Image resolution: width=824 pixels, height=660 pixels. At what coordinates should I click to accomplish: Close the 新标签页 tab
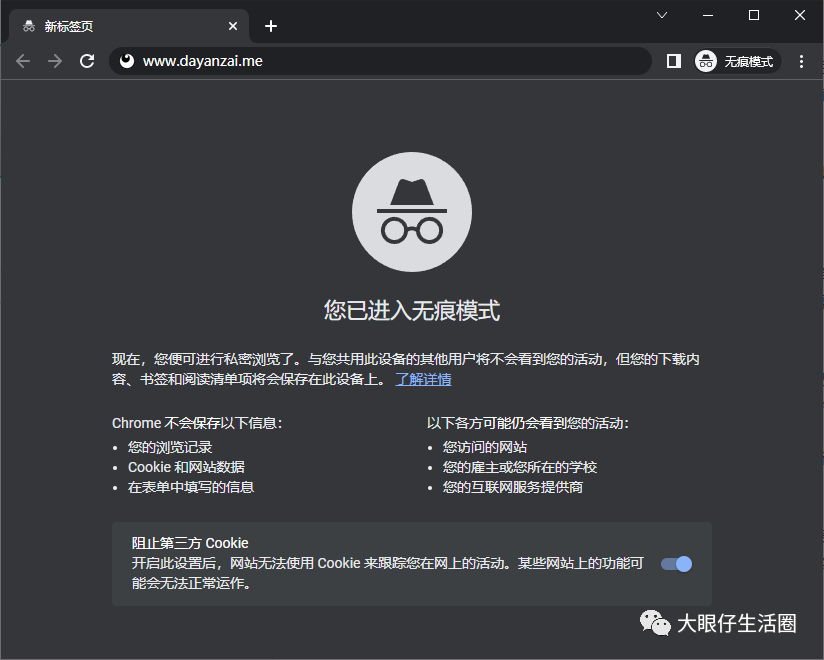coord(233,26)
